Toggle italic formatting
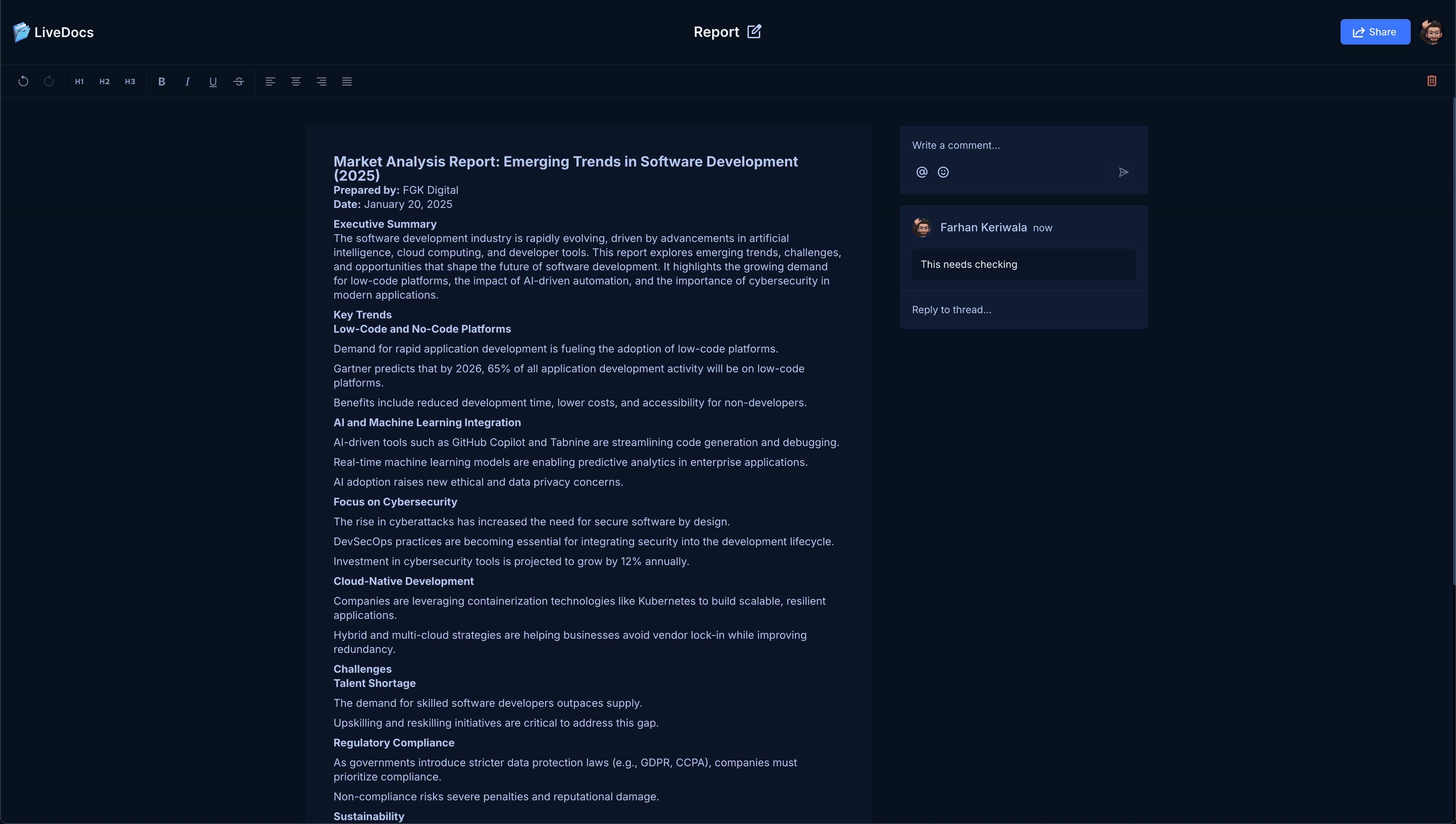The width and height of the screenshot is (1456, 824). (187, 82)
